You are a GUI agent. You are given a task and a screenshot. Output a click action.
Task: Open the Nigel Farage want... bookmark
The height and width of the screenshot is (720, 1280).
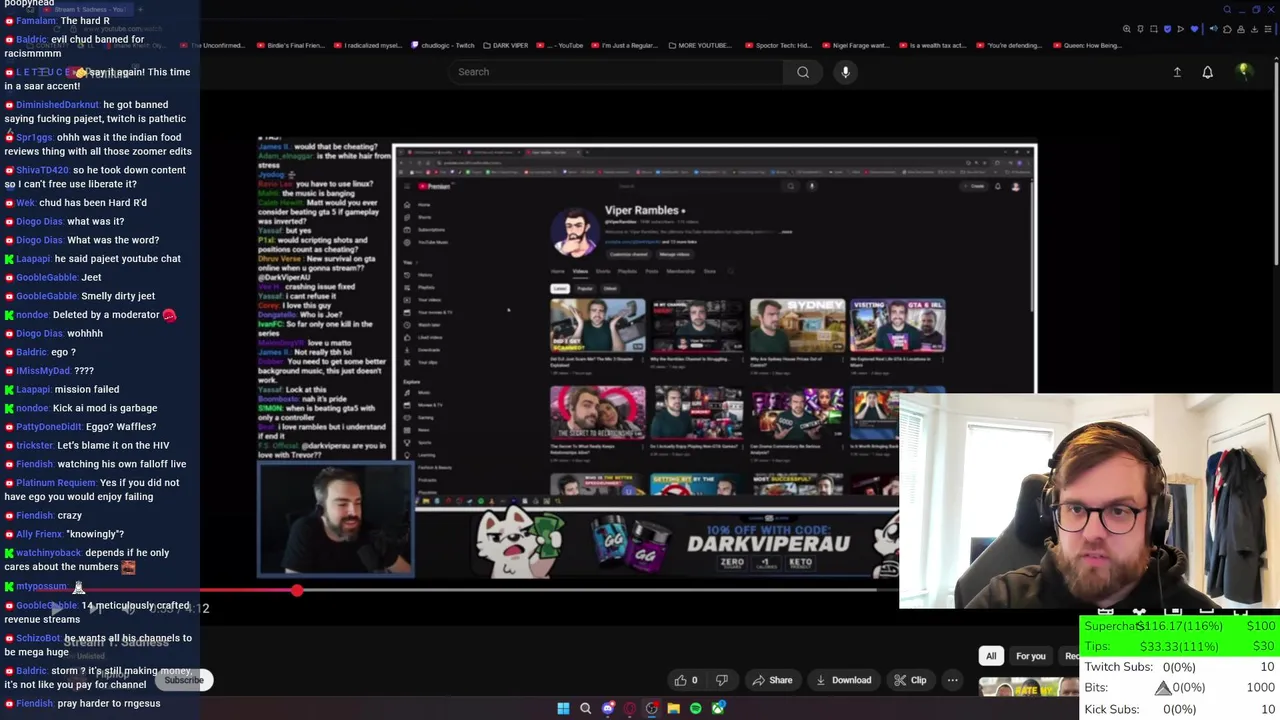[854, 45]
